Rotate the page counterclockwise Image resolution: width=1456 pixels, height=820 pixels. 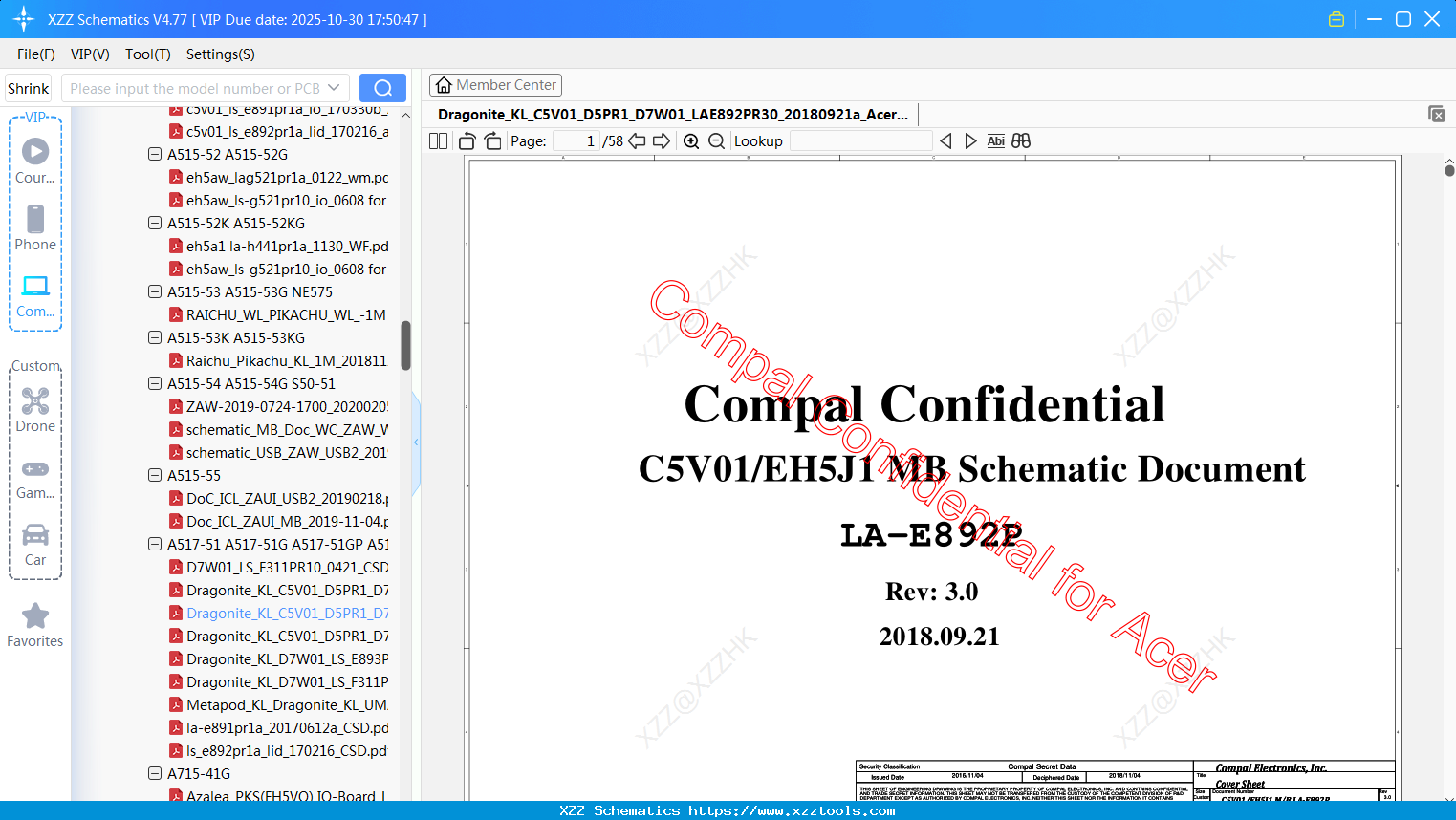tap(467, 141)
